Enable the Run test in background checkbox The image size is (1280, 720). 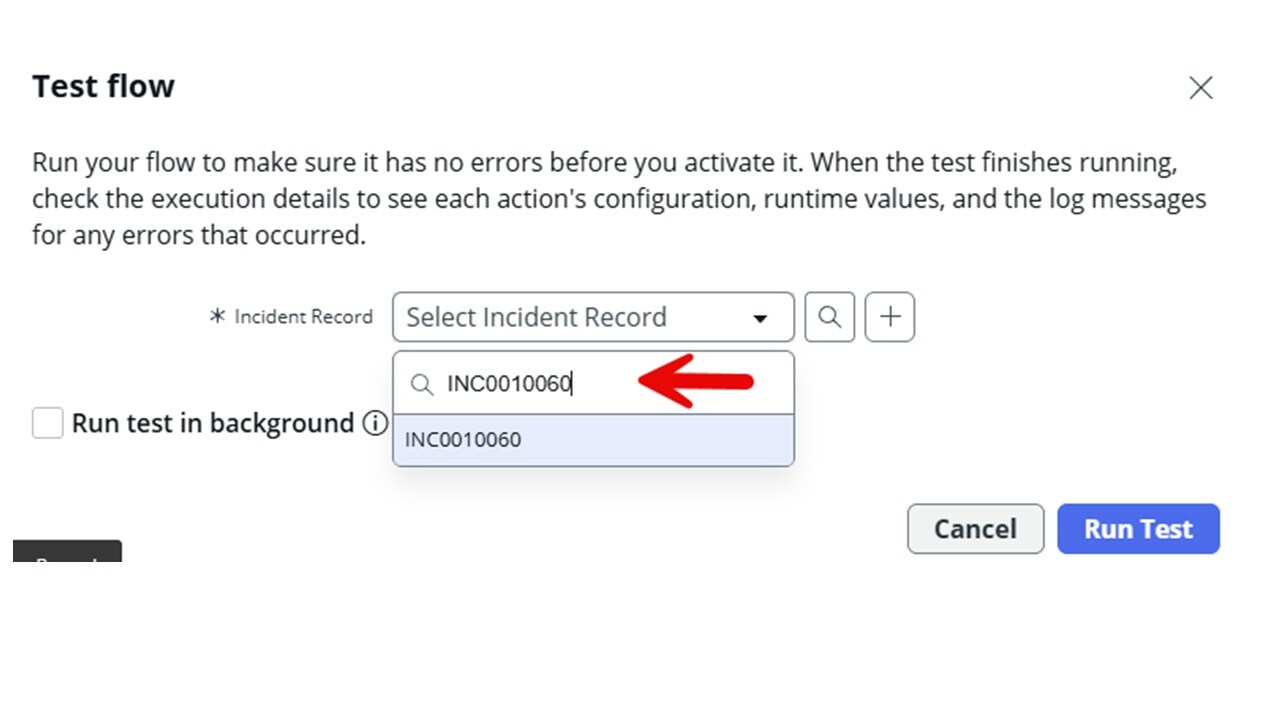(x=47, y=423)
